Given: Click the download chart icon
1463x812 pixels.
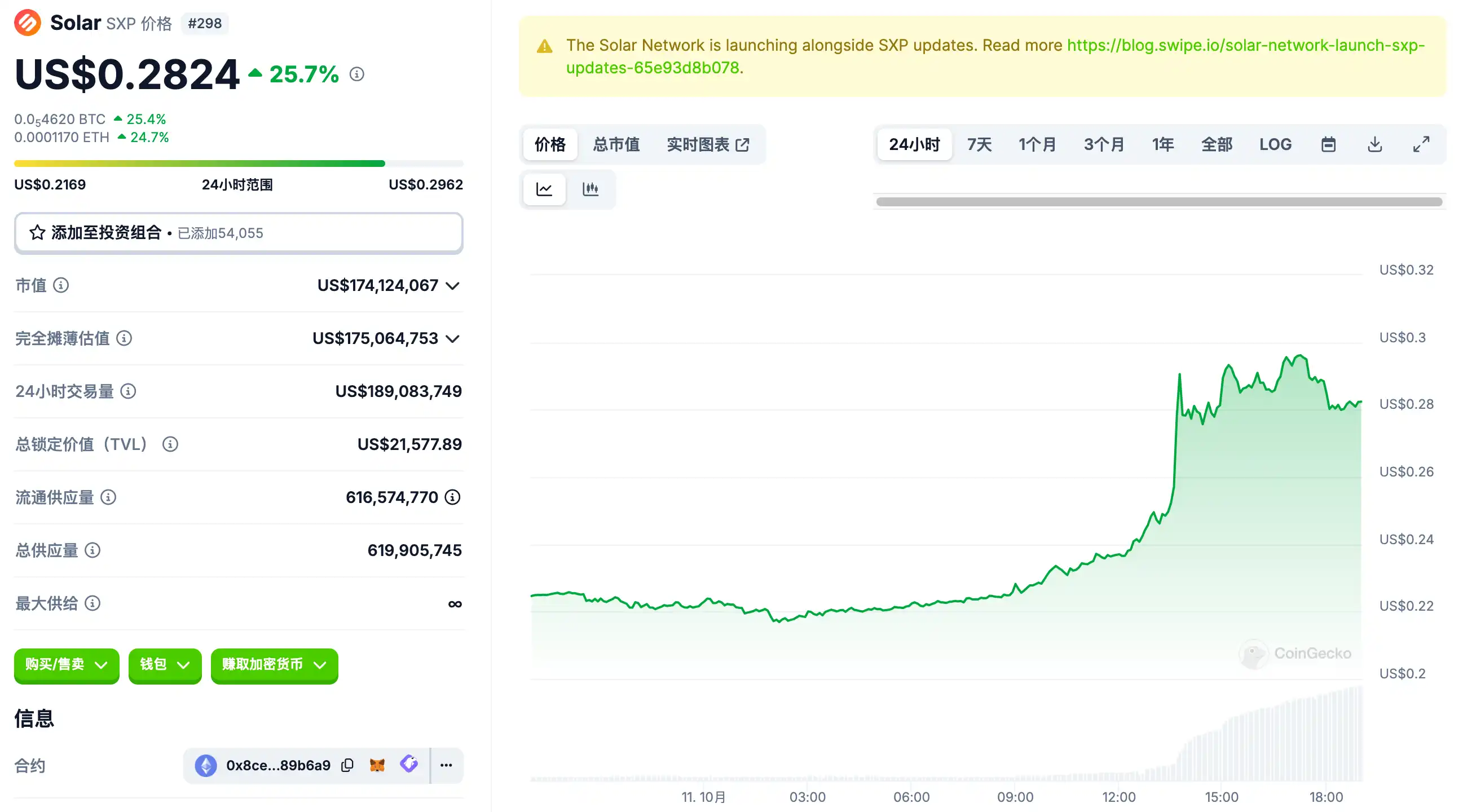Looking at the screenshot, I should pyautogui.click(x=1374, y=144).
